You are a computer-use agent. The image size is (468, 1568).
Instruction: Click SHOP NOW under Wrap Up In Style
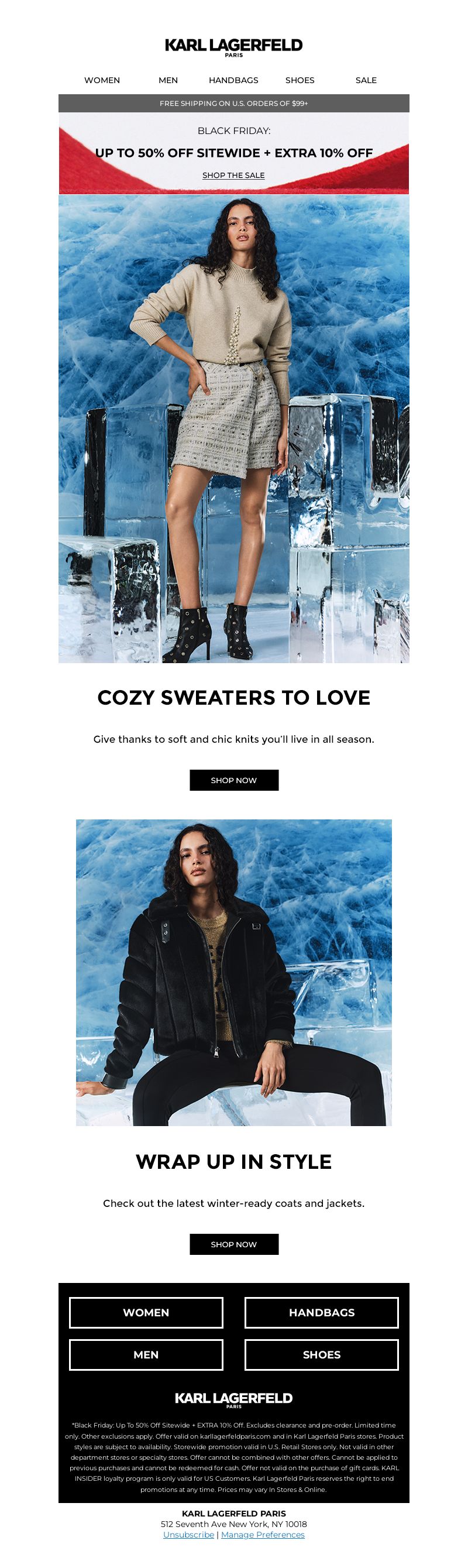tap(233, 1244)
